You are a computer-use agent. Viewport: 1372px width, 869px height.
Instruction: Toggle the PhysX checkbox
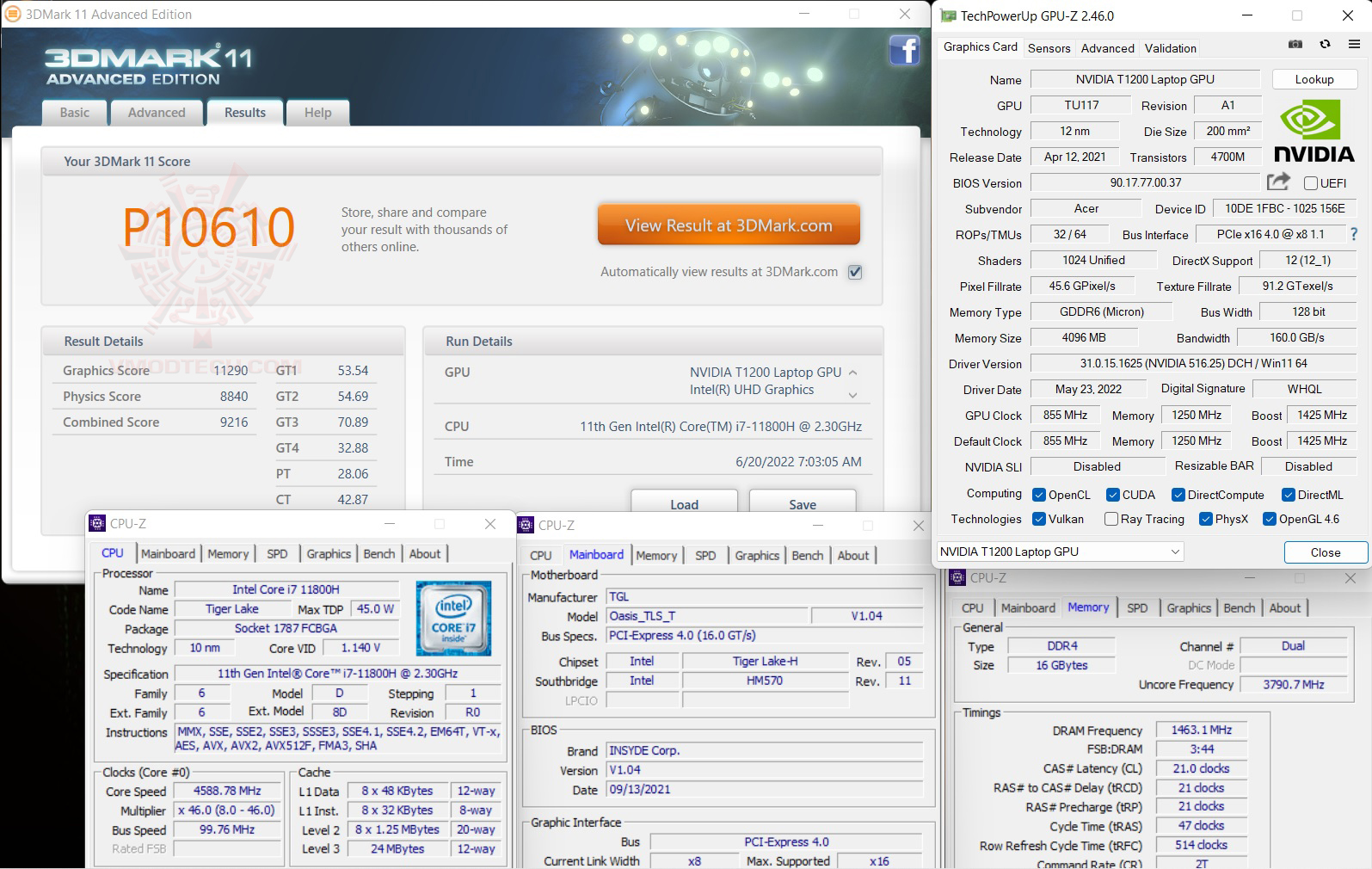tap(1206, 519)
